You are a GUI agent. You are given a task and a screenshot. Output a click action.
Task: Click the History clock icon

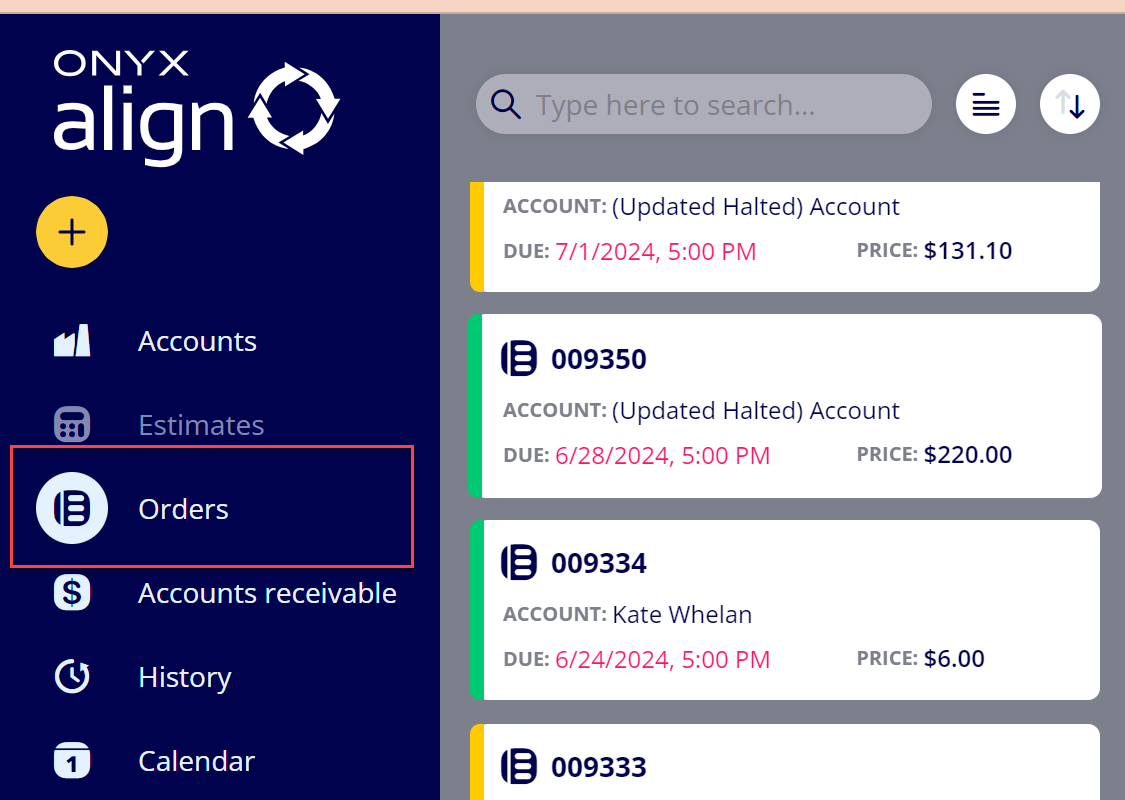72,677
